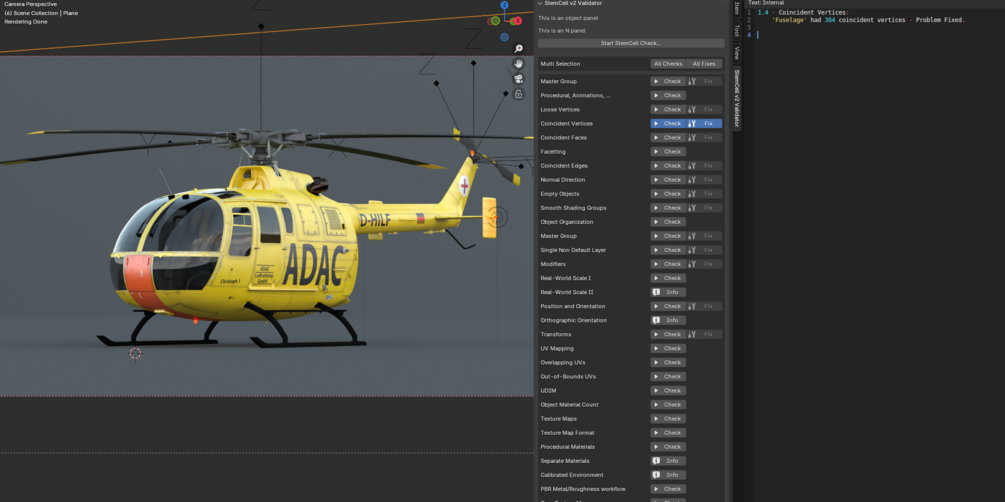Run Check for Texture Maps
Image resolution: width=1005 pixels, height=502 pixels.
tap(668, 419)
